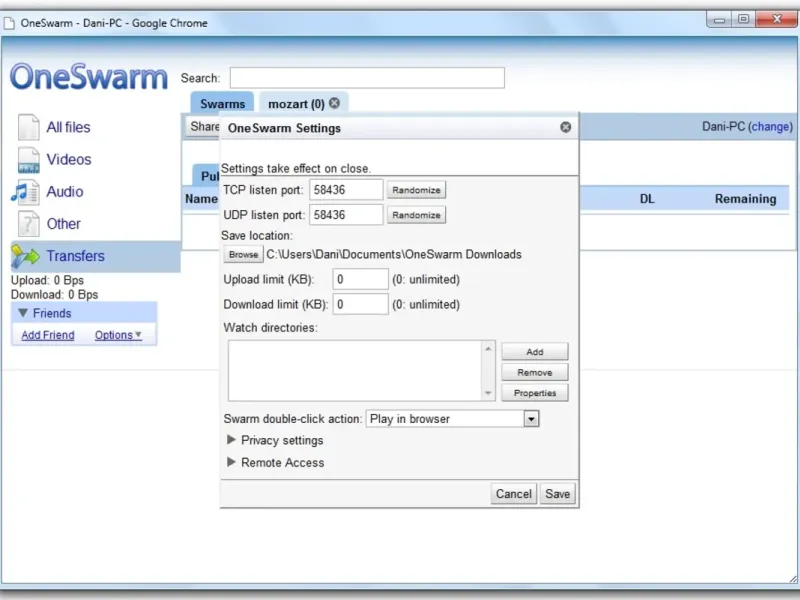Click the Videos film strip icon
This screenshot has height=600, width=800.
29,160
